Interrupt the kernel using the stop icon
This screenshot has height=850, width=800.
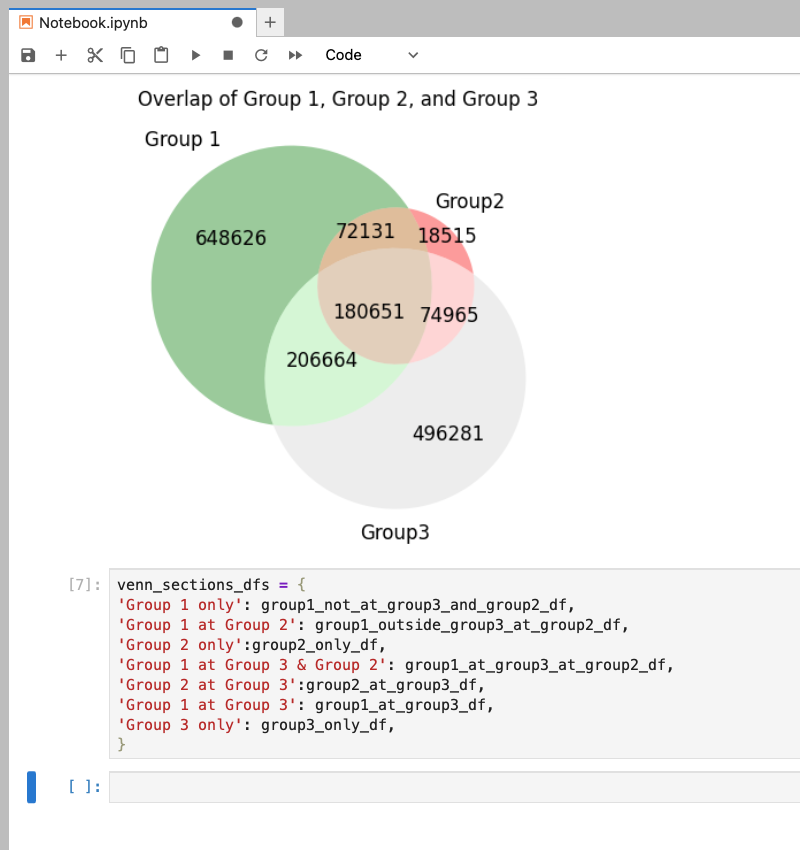tap(228, 55)
